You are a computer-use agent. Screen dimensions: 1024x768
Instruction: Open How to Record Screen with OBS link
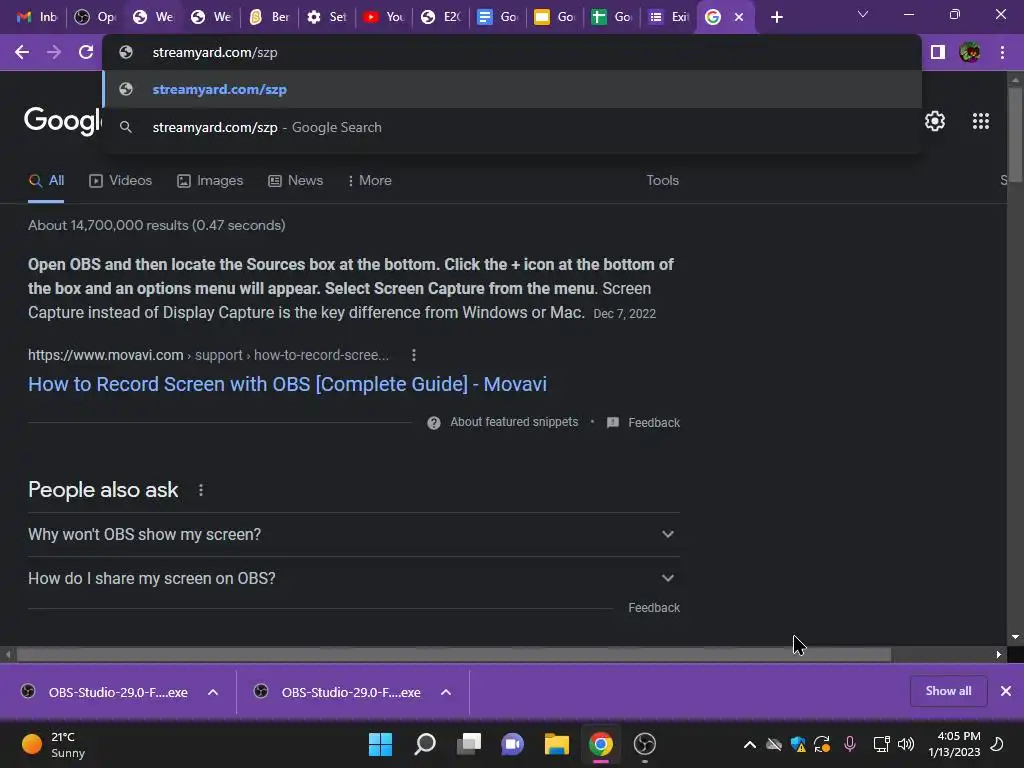pyautogui.click(x=287, y=384)
